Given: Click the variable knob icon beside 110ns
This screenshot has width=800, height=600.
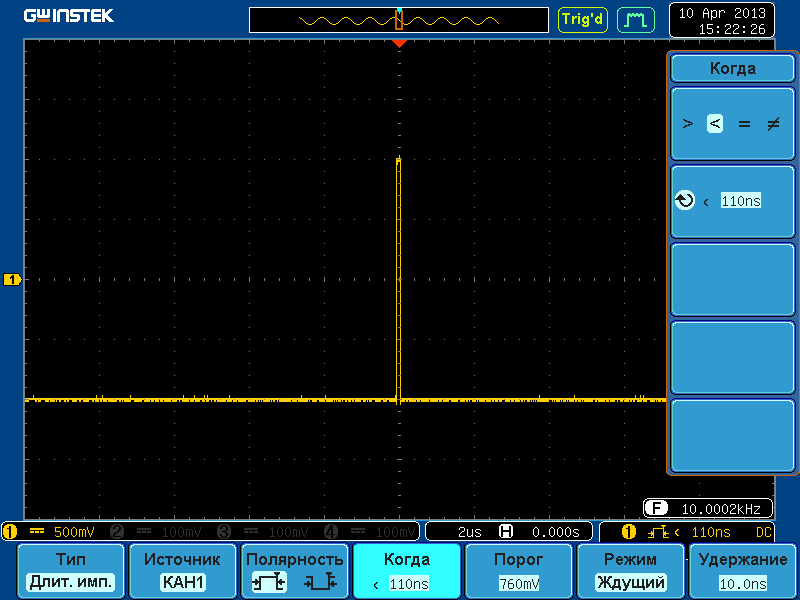Looking at the screenshot, I should [685, 201].
